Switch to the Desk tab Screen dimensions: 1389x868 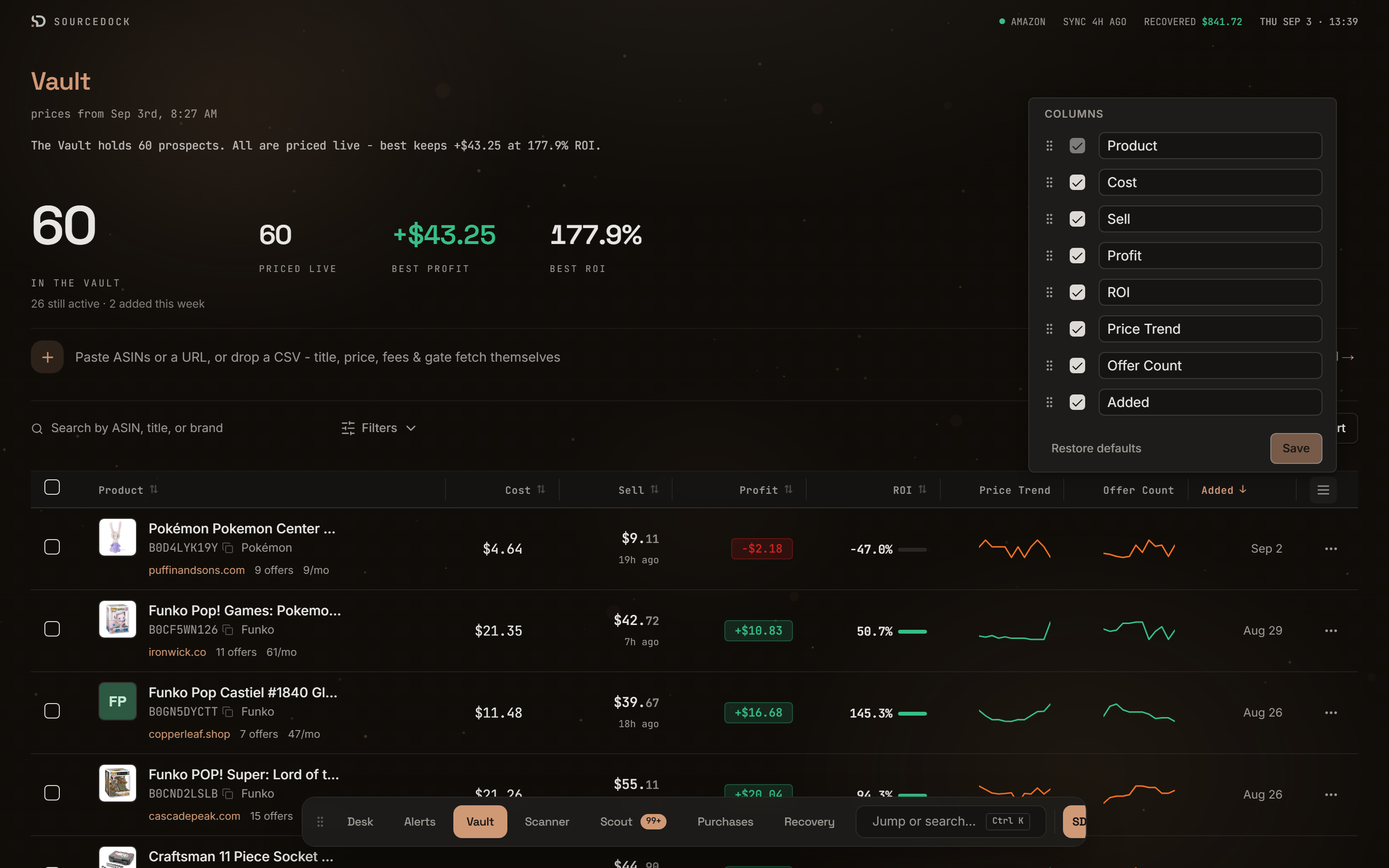coord(360,822)
